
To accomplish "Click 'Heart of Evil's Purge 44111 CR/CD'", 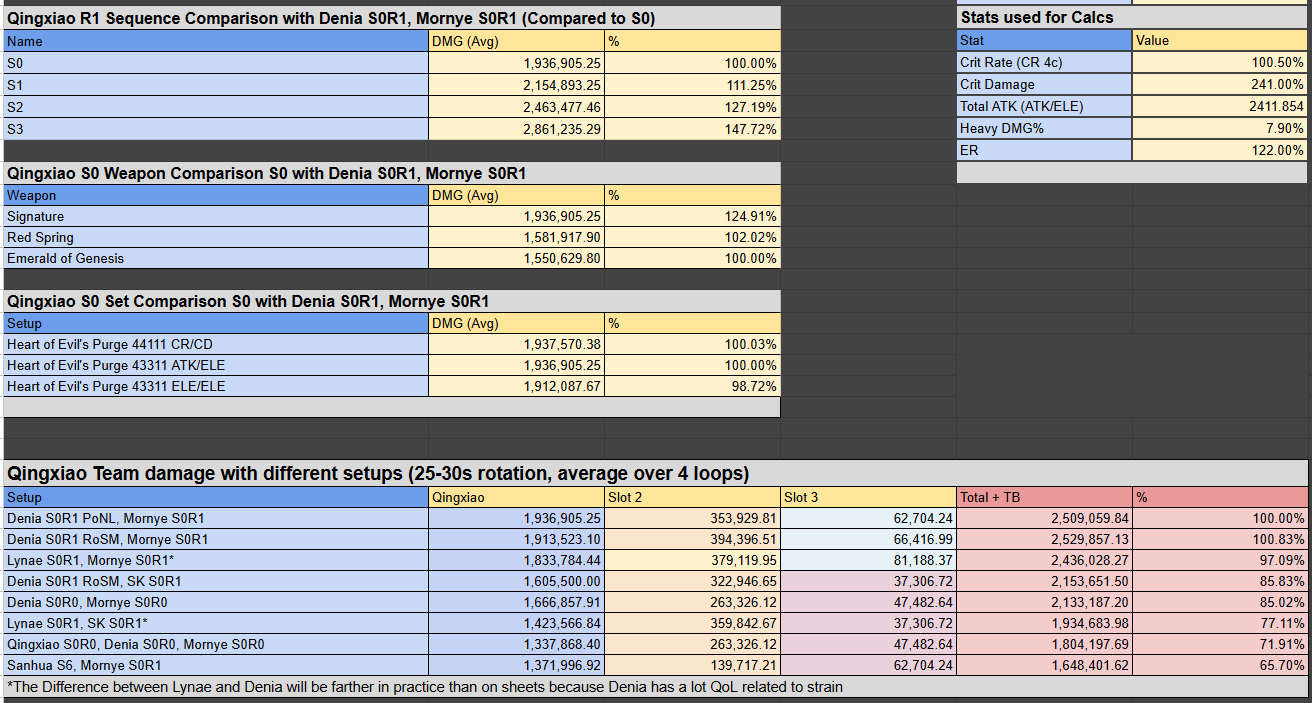I will (216, 344).
